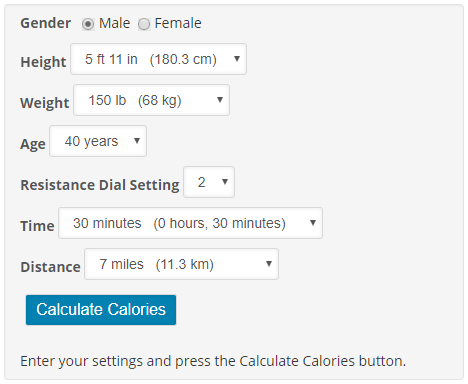468x384 pixels.
Task: Open the Age dropdown showing 40 years
Action: tap(98, 141)
